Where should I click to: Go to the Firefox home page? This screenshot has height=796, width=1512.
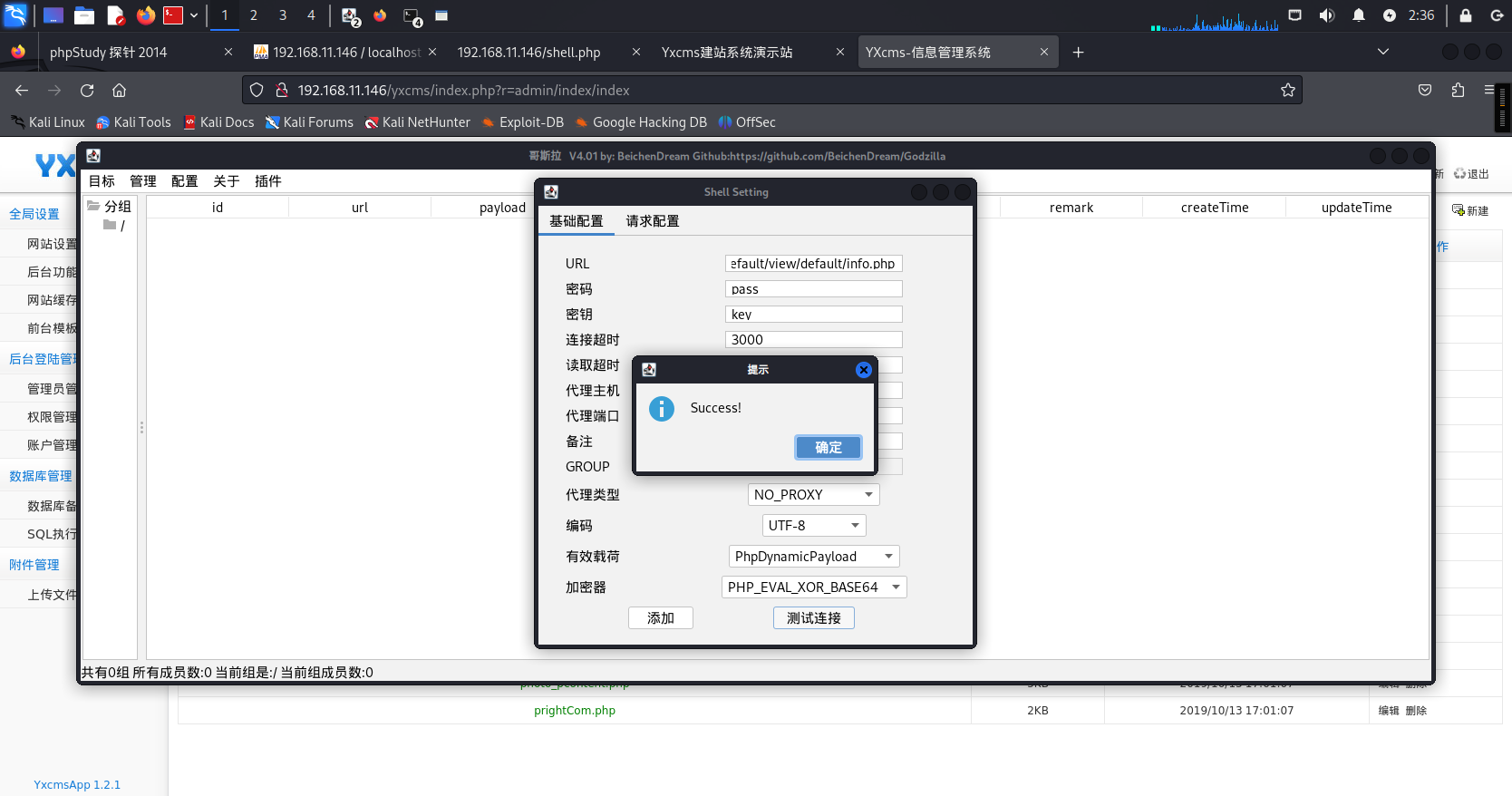[x=119, y=91]
